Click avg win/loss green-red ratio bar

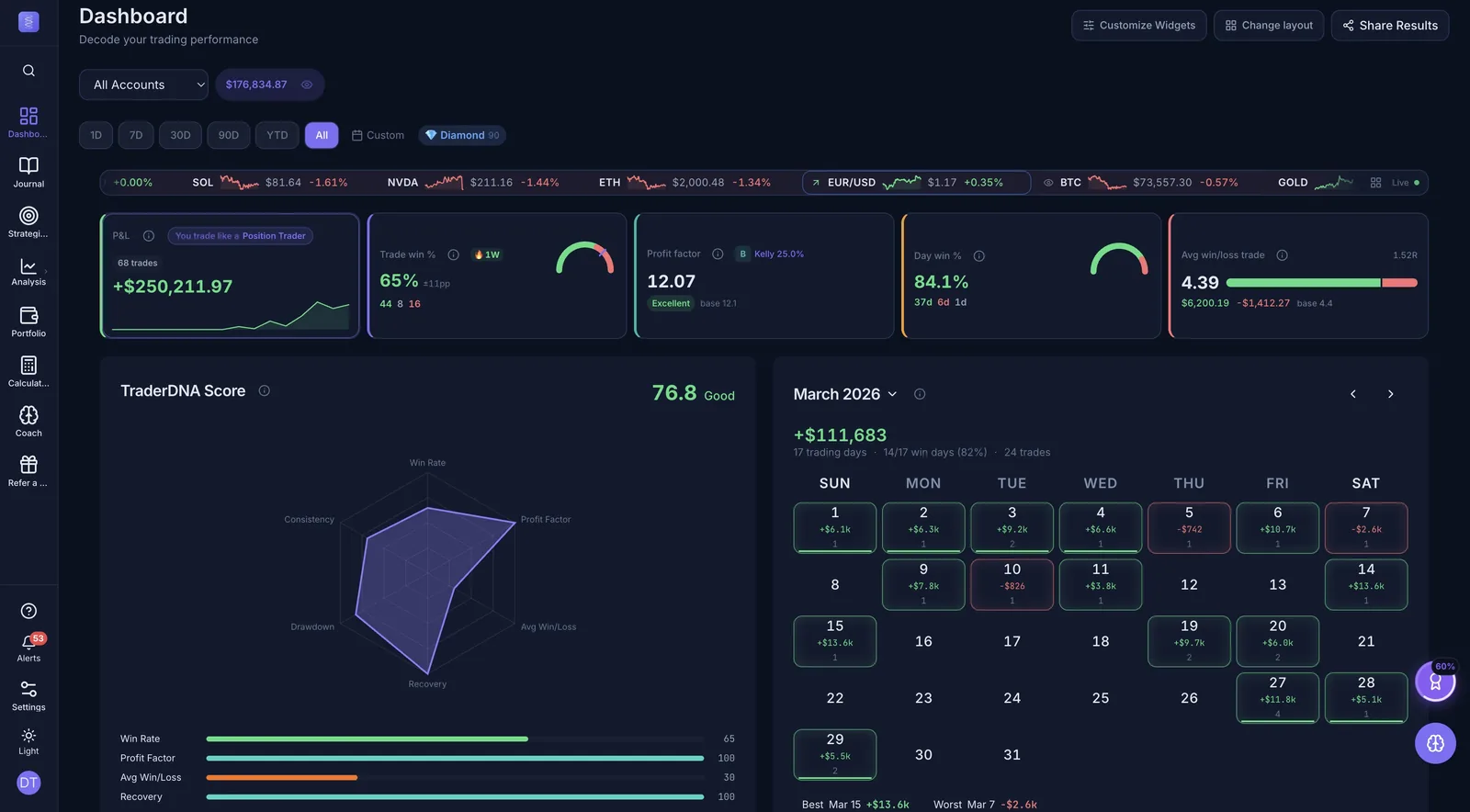1321,283
